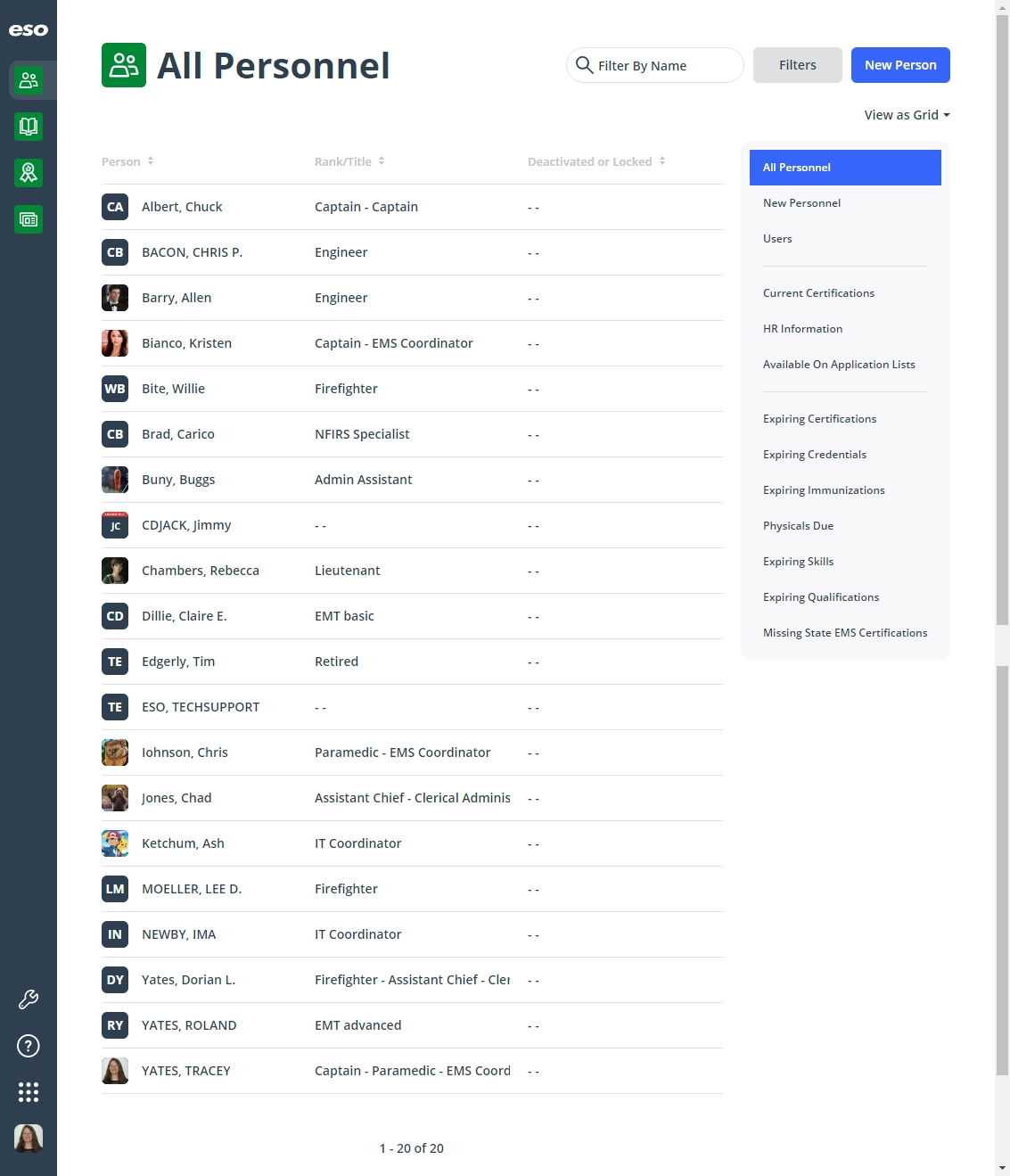Click the ESO logo in sidebar
The image size is (1010, 1176).
(29, 30)
